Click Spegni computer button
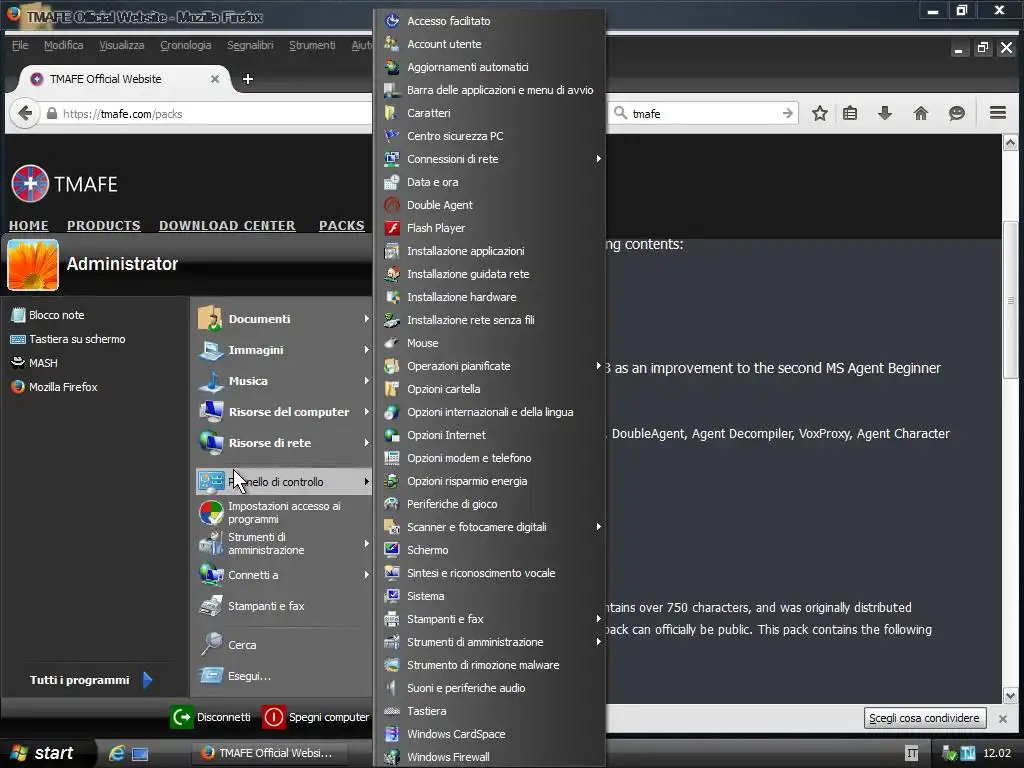 tap(316, 717)
